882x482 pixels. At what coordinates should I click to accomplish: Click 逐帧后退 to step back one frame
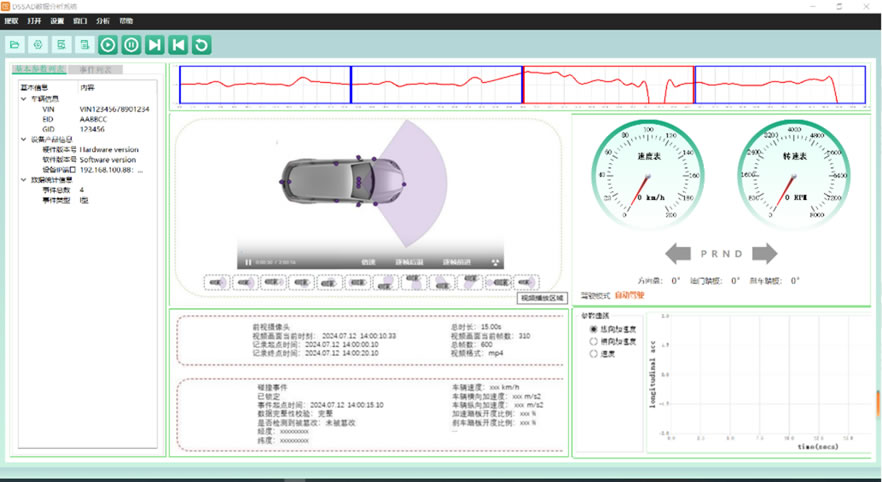tap(410, 262)
